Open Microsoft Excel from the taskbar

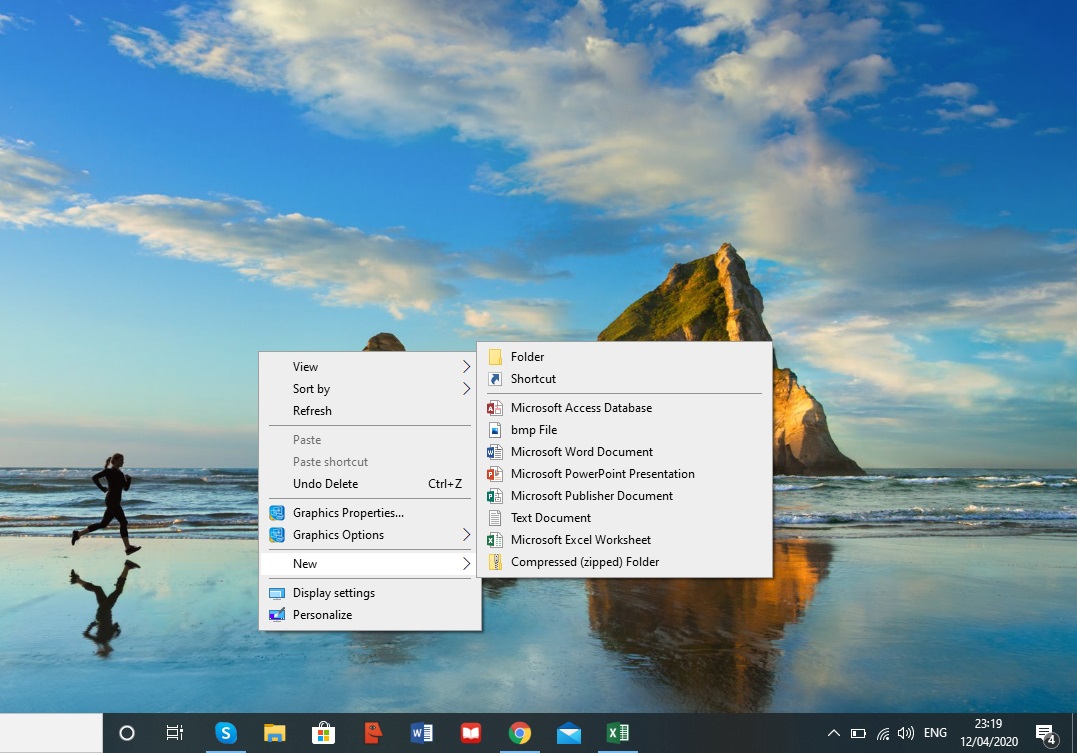617,732
